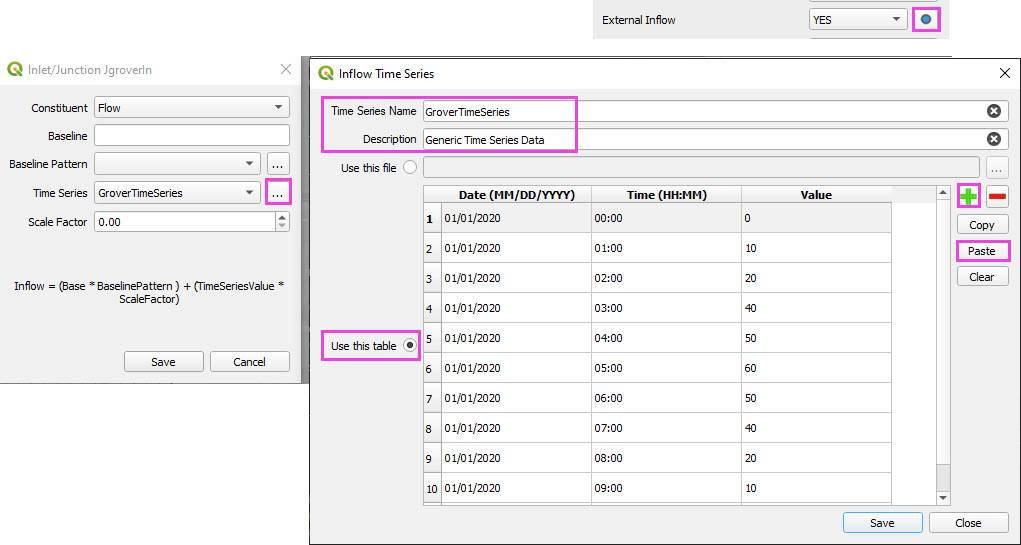Click the green plus add row icon
1021x545 pixels.
[x=968, y=196]
